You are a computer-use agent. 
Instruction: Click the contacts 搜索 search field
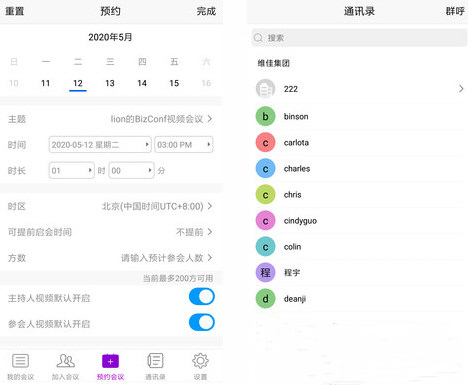(x=359, y=38)
